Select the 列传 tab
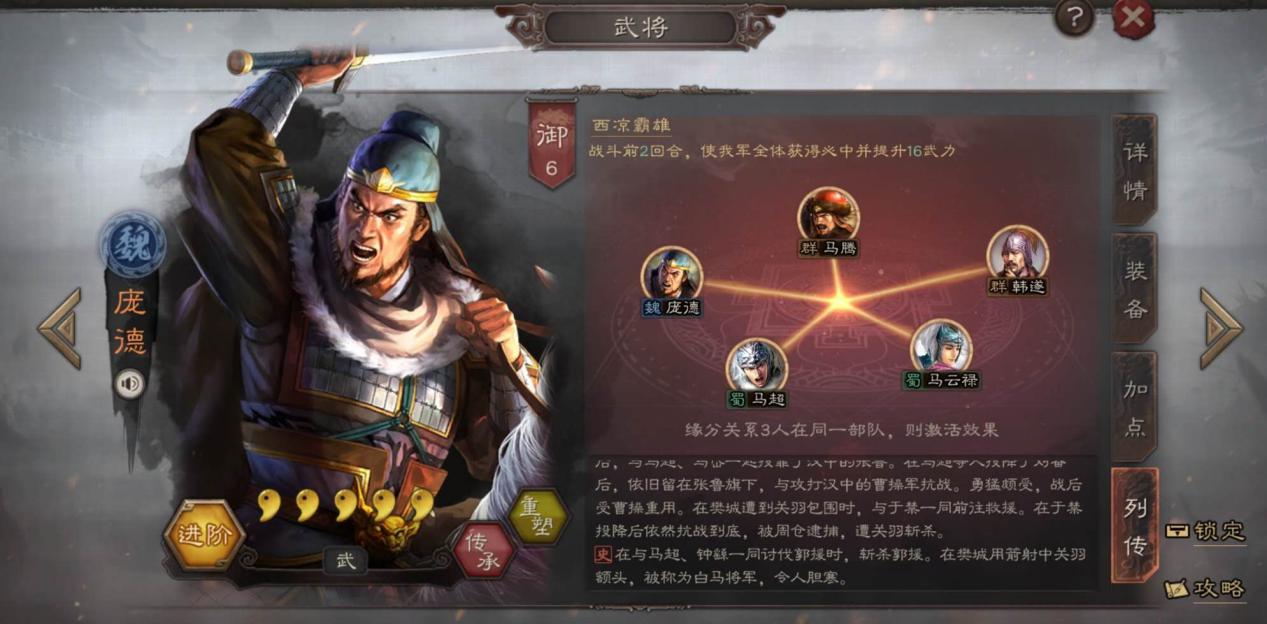Screen dimensions: 1267x624 point(1135,525)
